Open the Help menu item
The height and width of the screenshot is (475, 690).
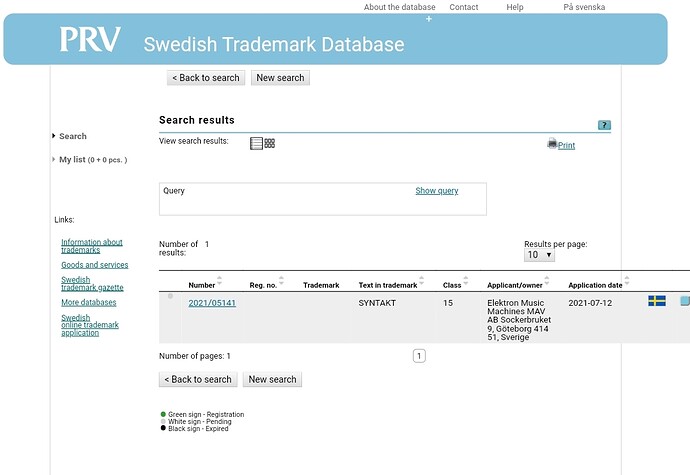point(514,7)
